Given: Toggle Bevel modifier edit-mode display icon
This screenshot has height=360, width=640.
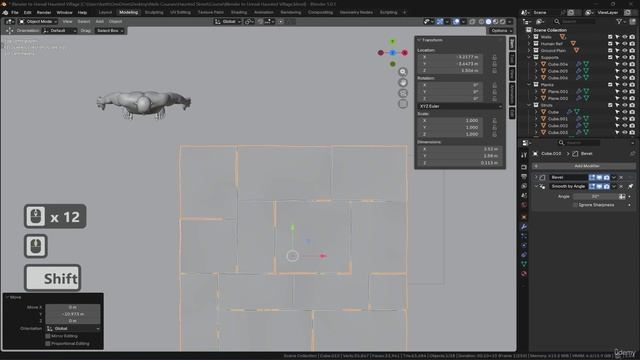Looking at the screenshot, I should [x=592, y=178].
